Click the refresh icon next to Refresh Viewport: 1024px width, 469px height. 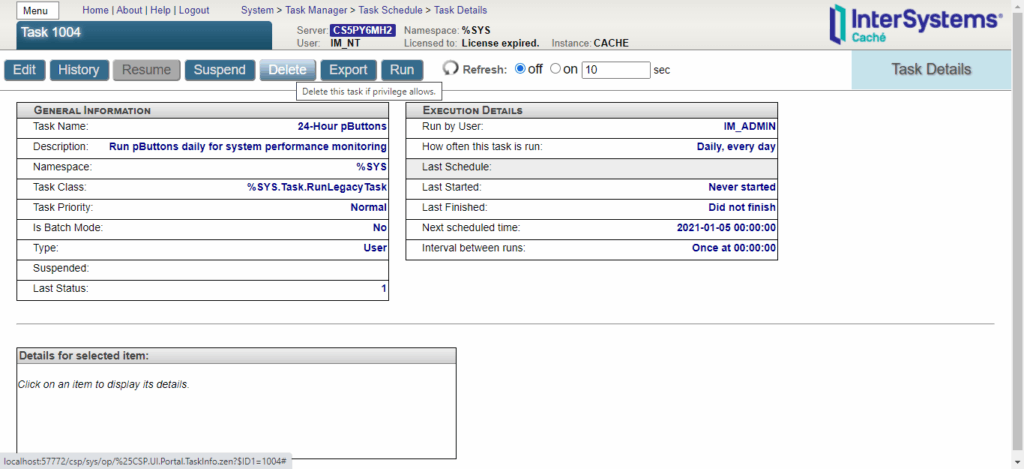tap(450, 70)
